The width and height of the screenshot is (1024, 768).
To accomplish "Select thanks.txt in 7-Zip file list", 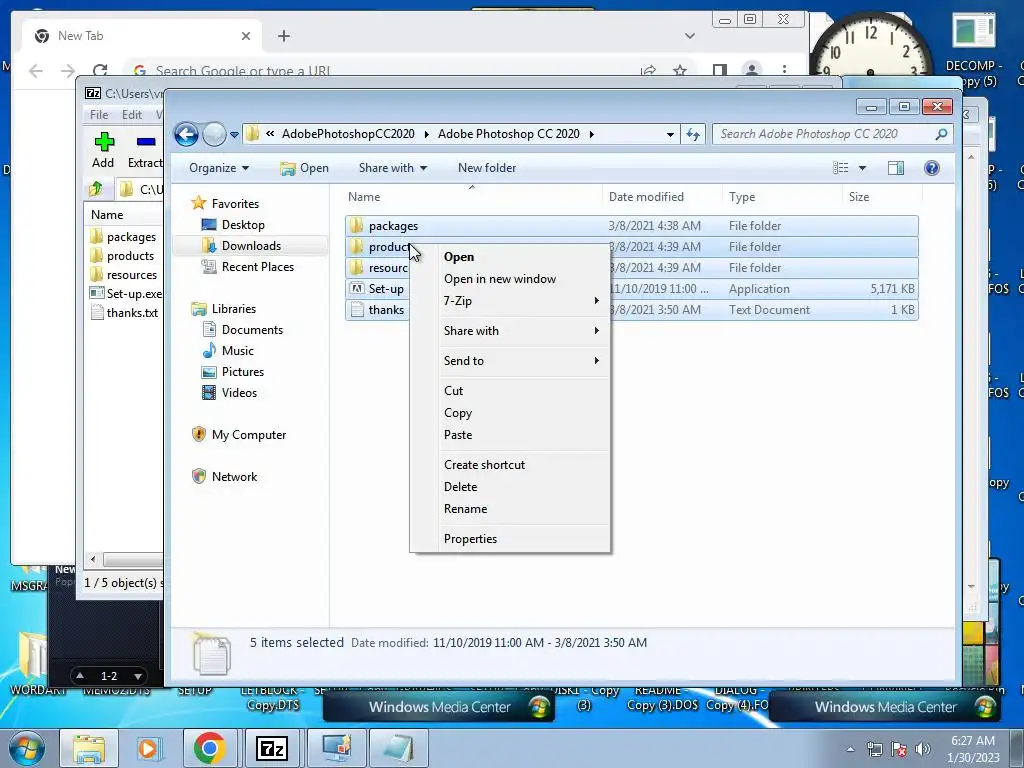I will 125,313.
